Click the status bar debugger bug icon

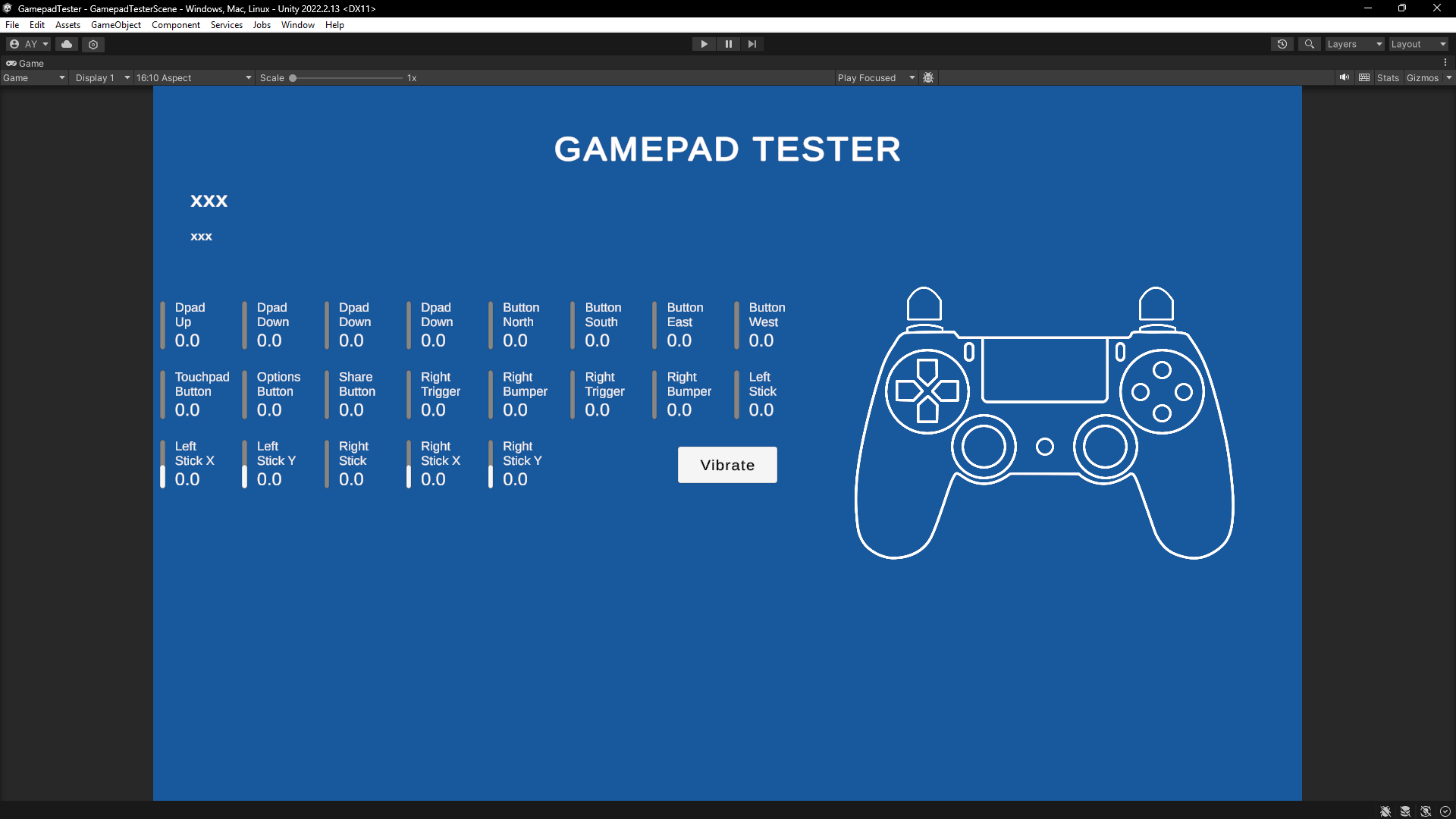pyautogui.click(x=1385, y=811)
